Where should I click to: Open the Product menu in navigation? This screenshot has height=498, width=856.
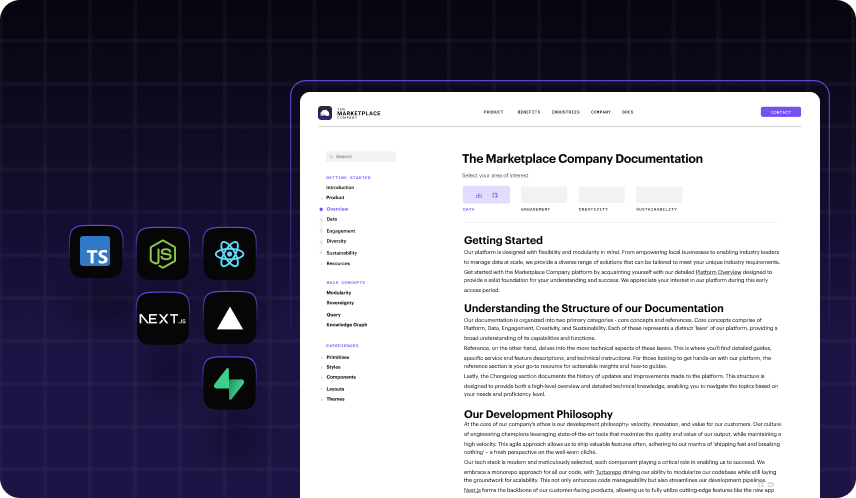click(x=493, y=112)
